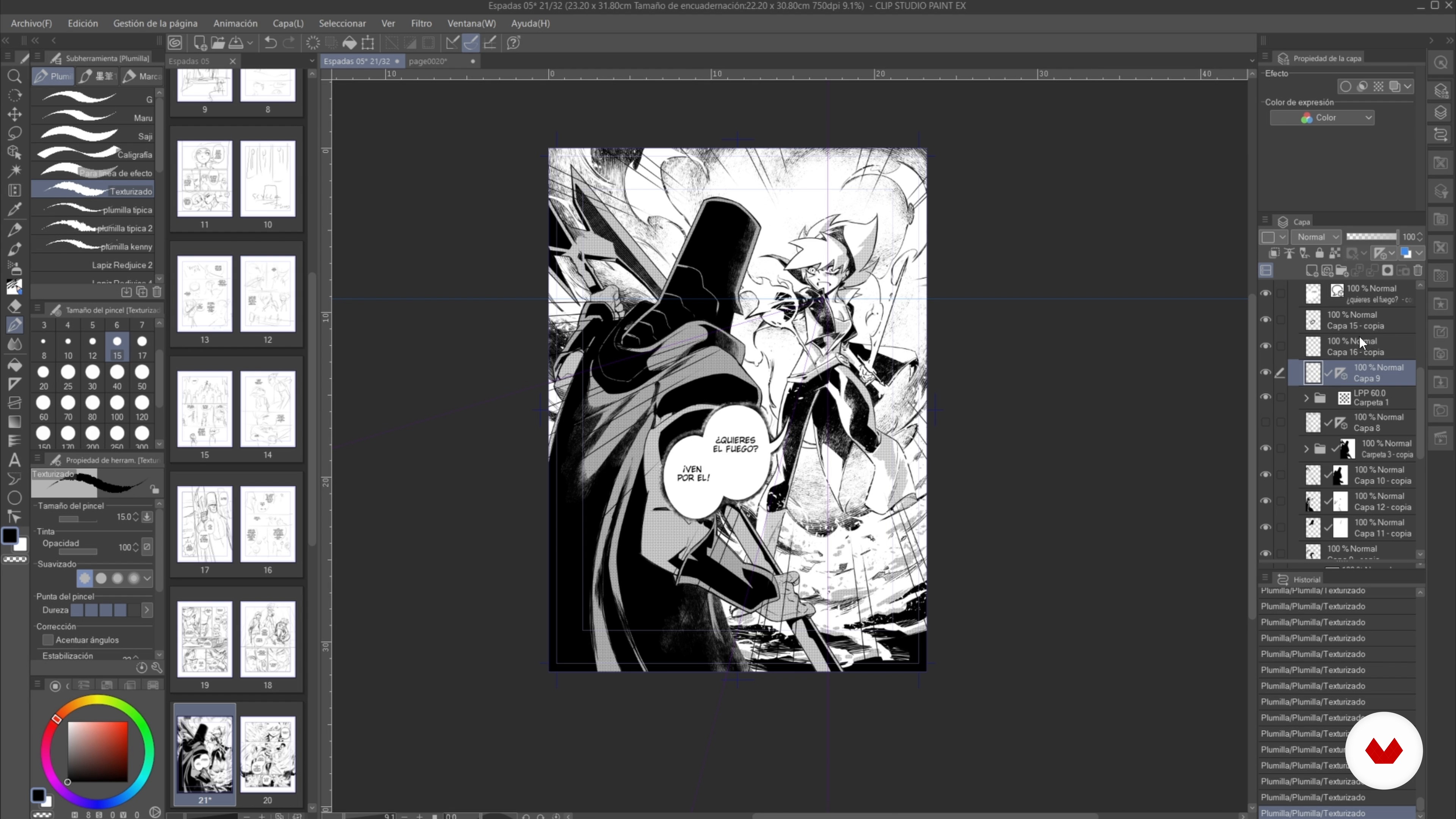
Task: Click the Clip Studio launcher icon
Action: pyautogui.click(x=175, y=42)
